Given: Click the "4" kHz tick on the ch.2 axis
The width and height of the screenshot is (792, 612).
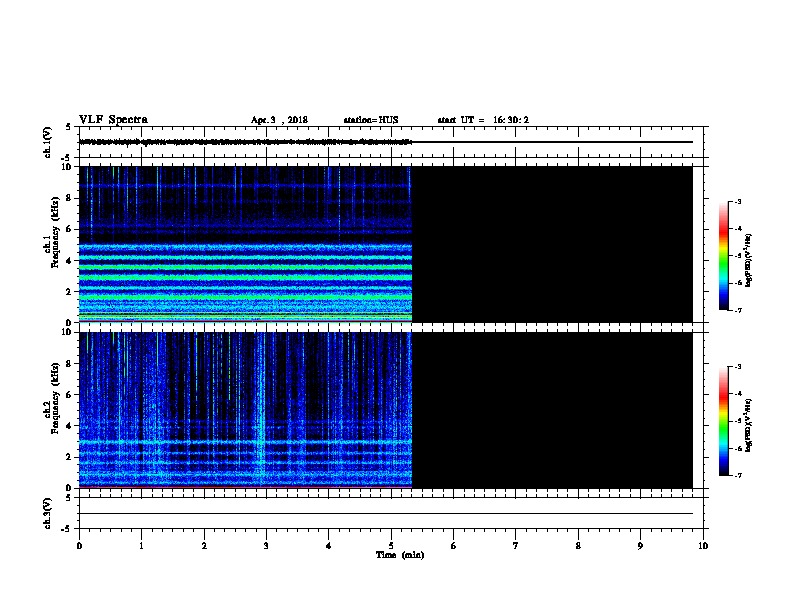Looking at the screenshot, I should coord(69,426).
